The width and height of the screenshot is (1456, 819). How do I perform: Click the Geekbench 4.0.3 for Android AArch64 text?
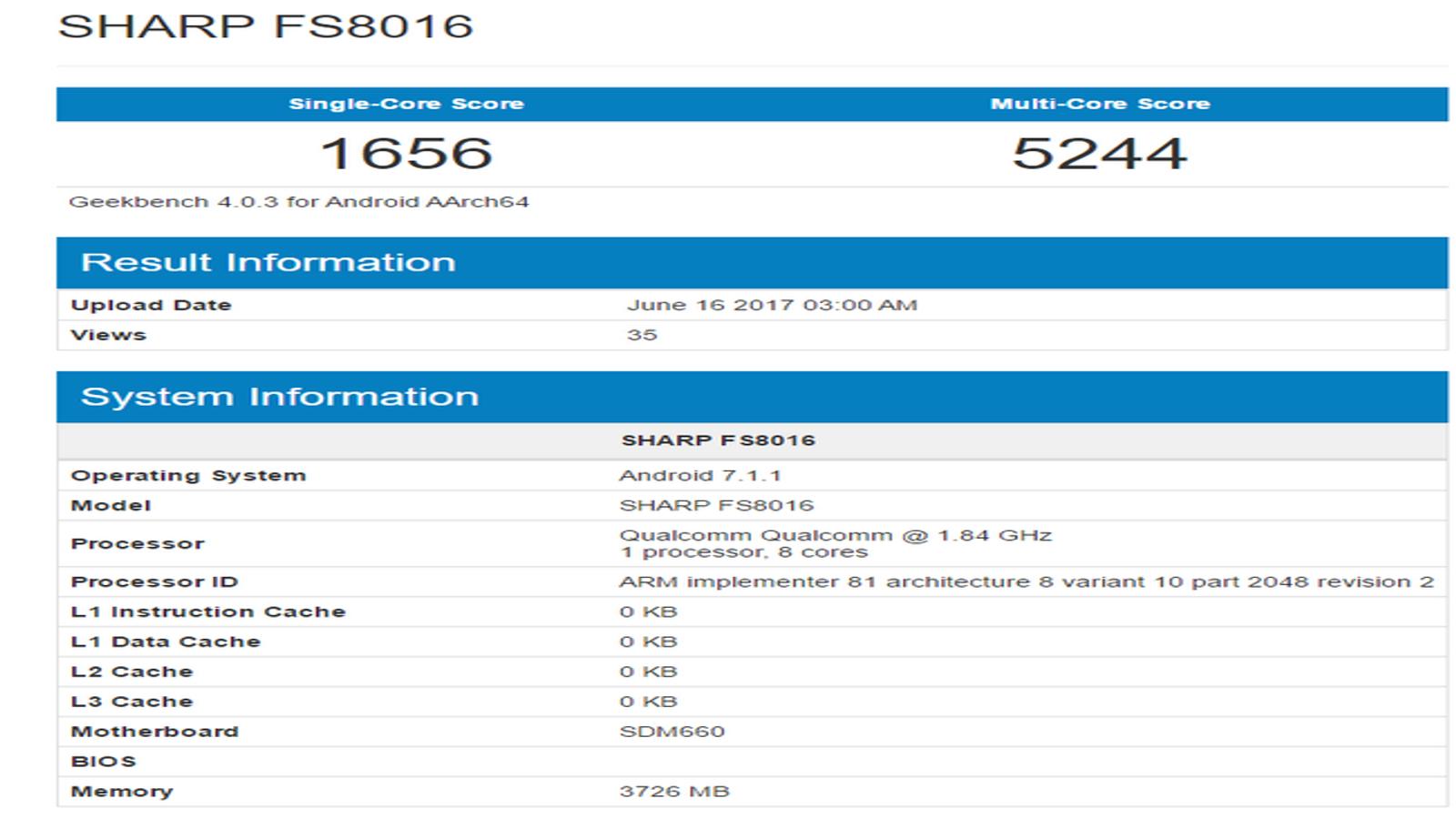tap(298, 202)
